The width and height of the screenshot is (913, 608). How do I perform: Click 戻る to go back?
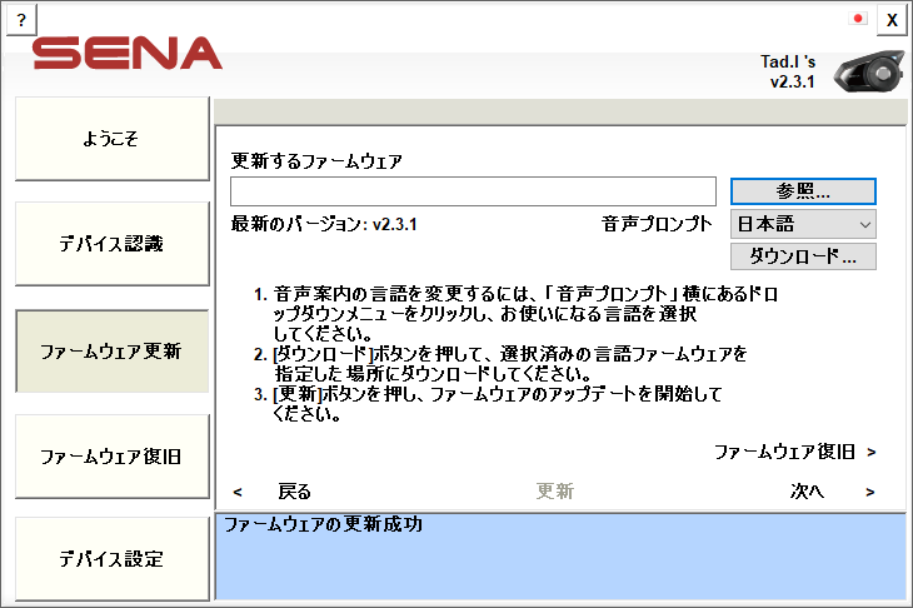tap(294, 492)
